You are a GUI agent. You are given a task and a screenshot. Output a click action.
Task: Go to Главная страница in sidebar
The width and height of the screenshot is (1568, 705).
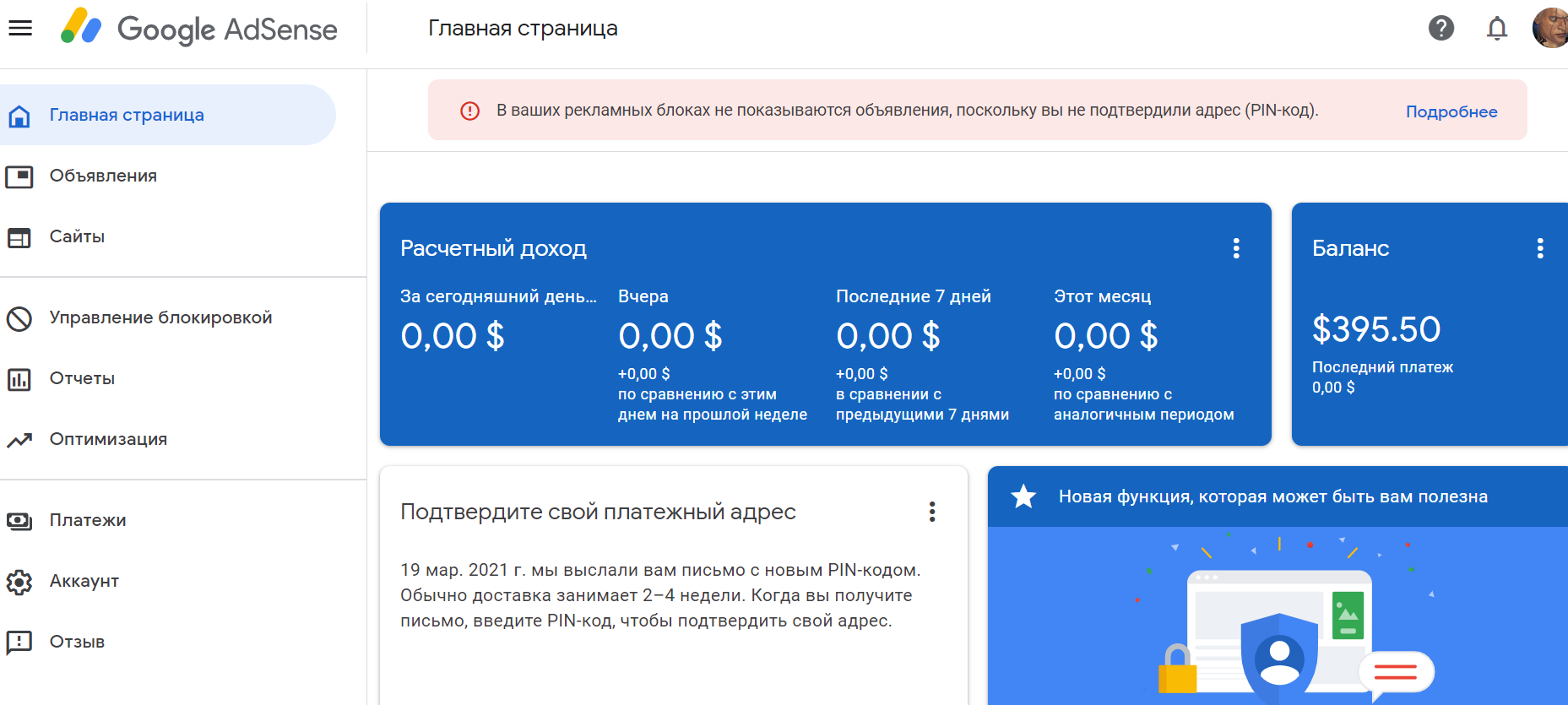point(168,115)
